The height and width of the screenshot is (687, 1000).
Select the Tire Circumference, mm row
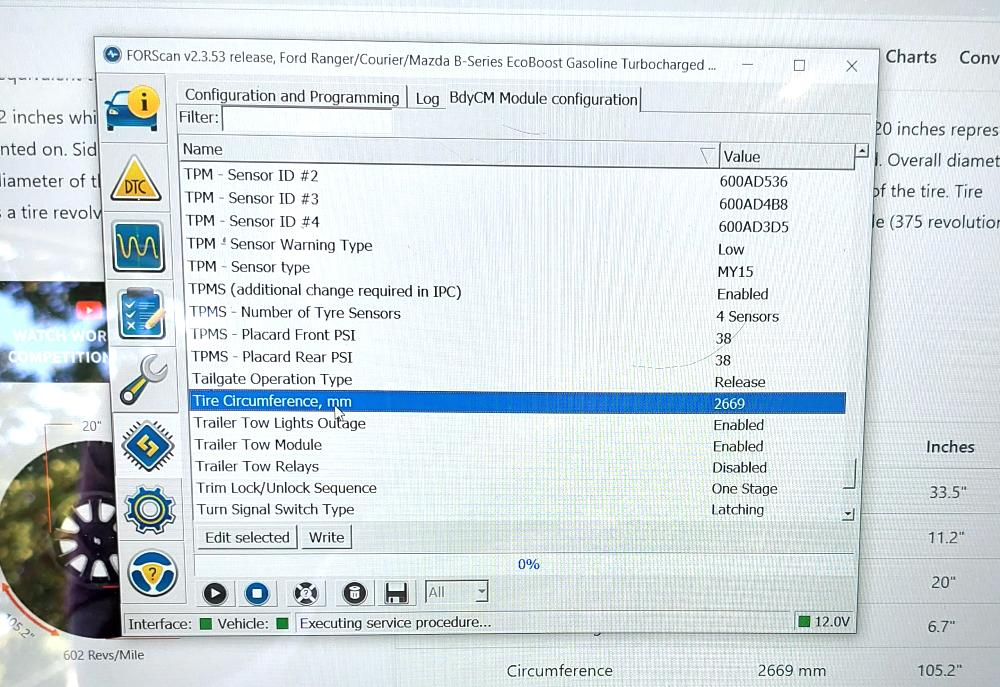pyautogui.click(x=518, y=403)
